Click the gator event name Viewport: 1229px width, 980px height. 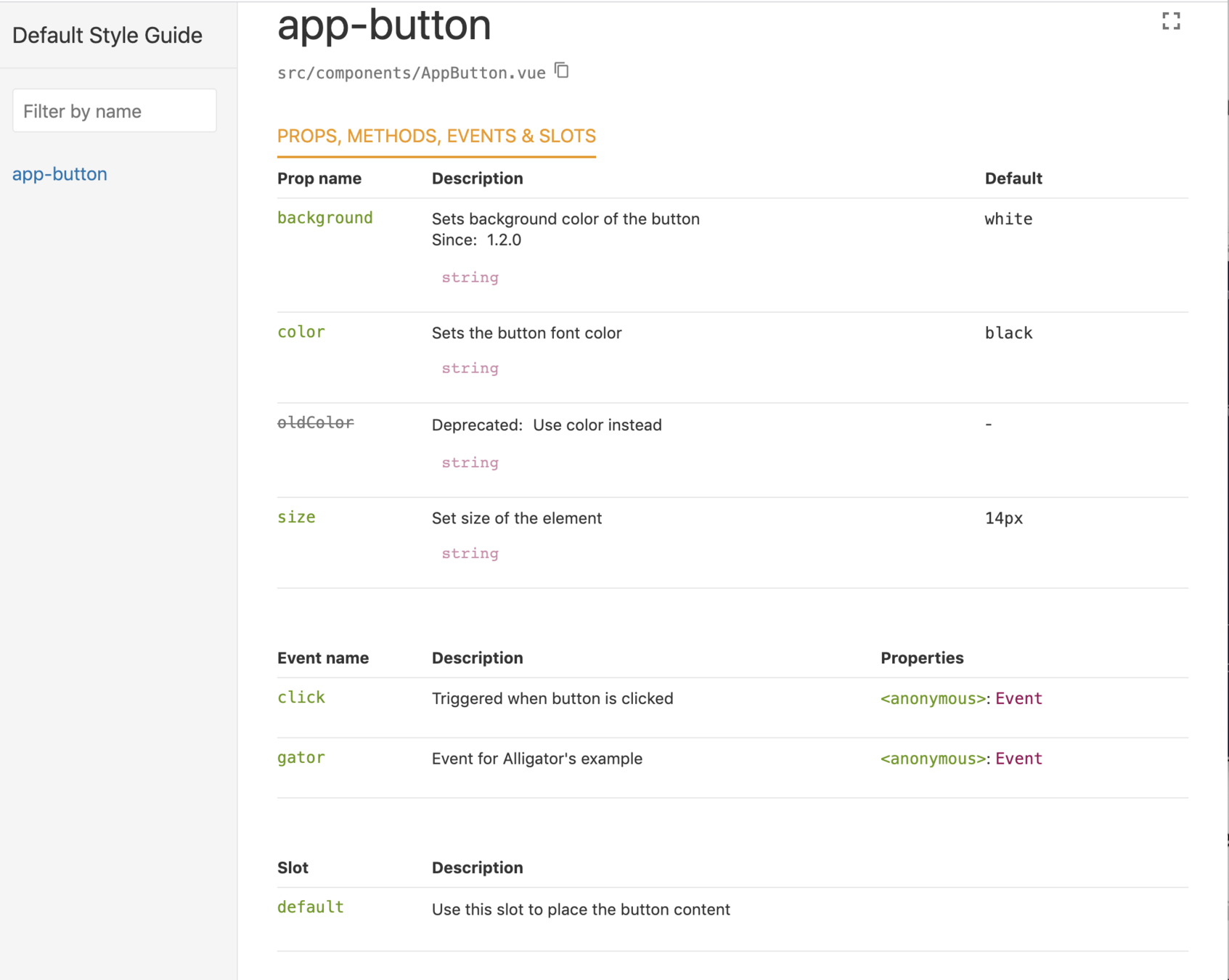(301, 757)
